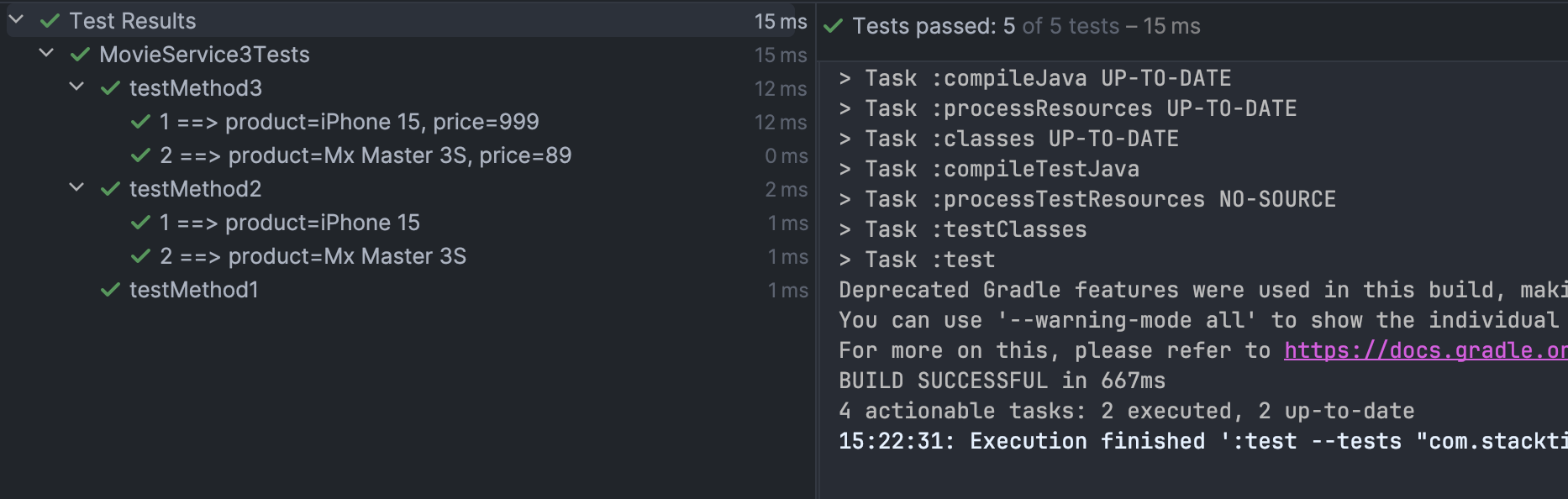Click the BUILD SUCCESSFUL console line
1568x499 pixels.
tap(1002, 381)
